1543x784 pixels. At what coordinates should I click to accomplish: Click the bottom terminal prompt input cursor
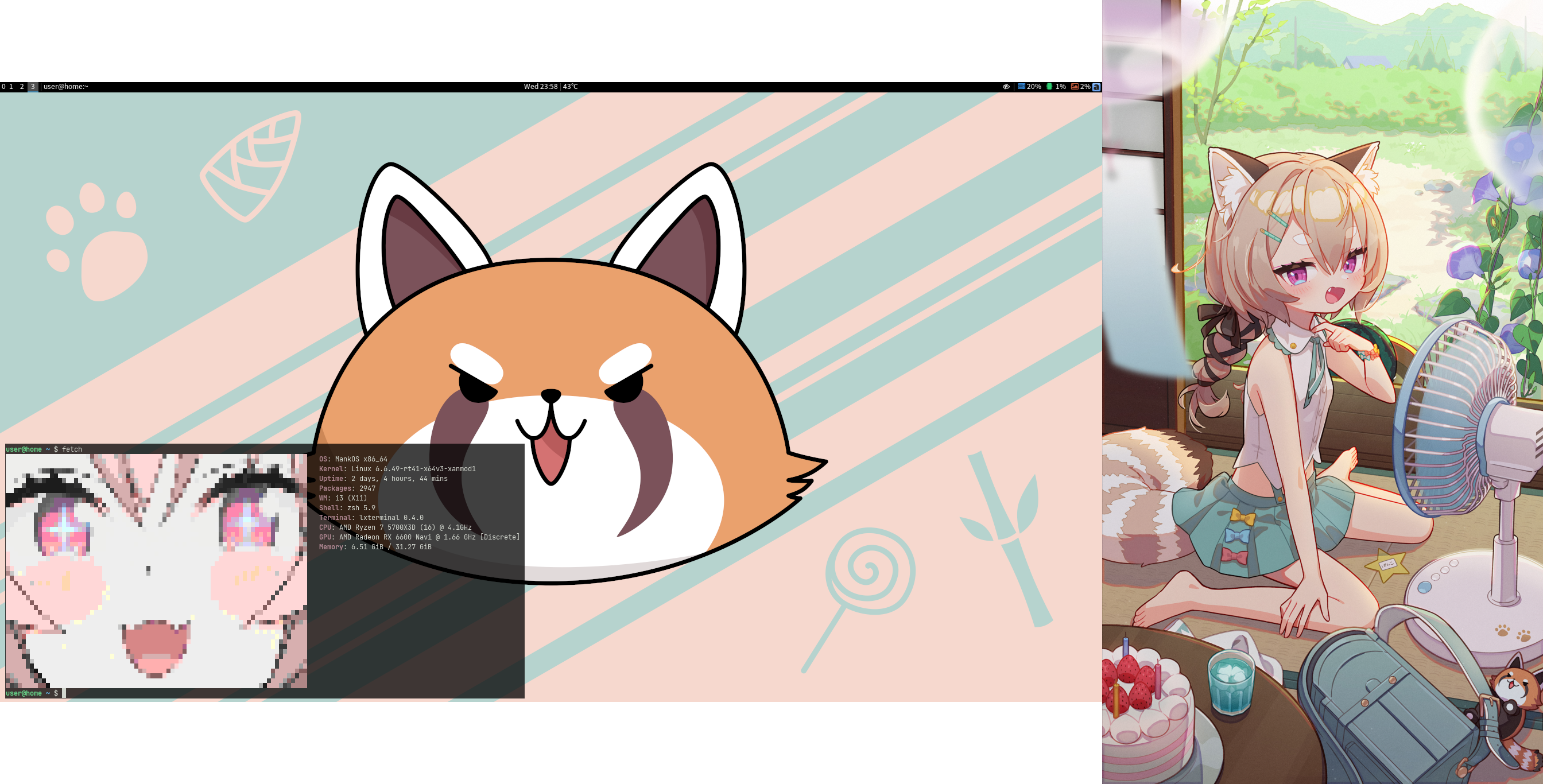coord(64,693)
